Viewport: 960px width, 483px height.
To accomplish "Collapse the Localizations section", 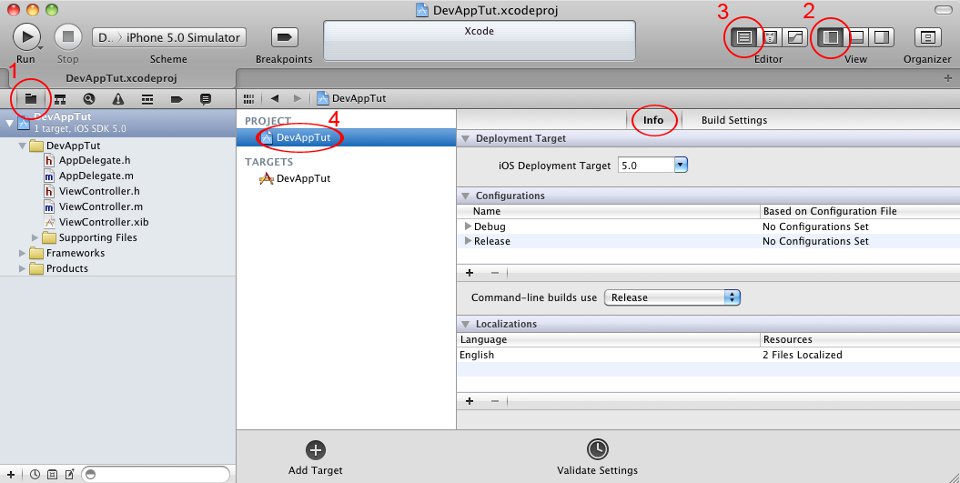I will 465,324.
